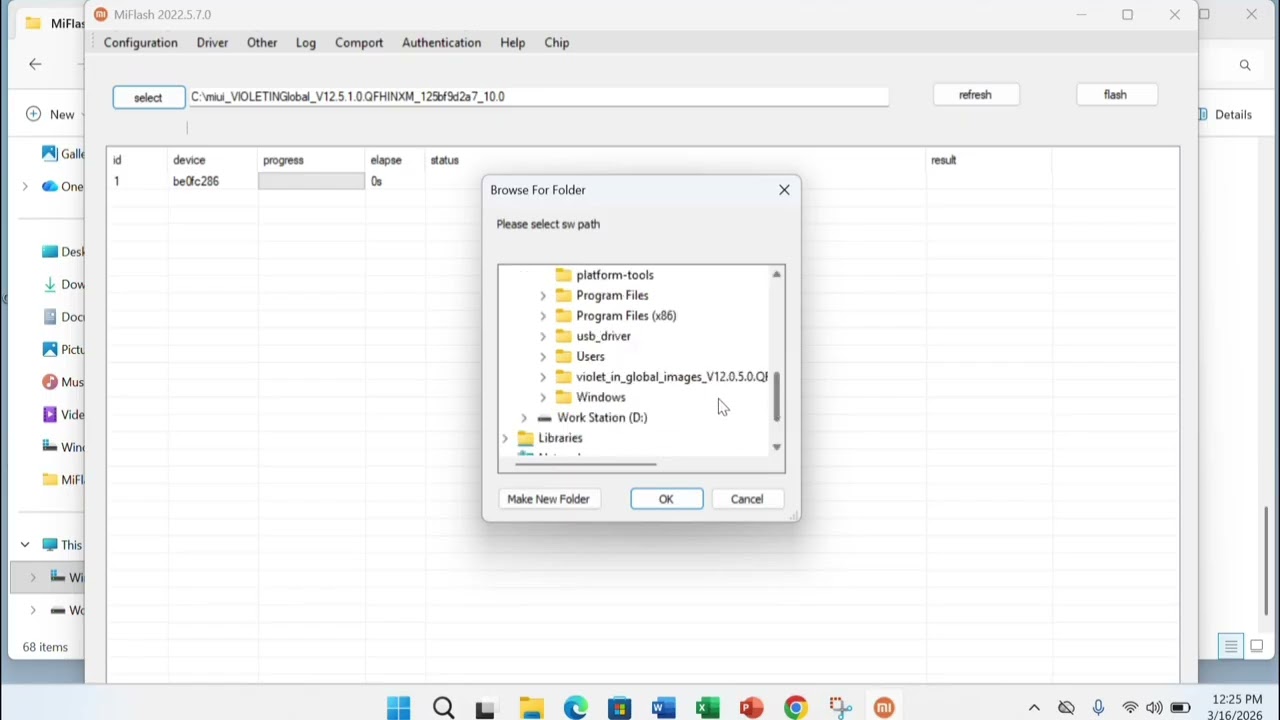Screen dimensions: 1280x720
Task: Open the Windows Start menu
Action: pyautogui.click(x=398, y=708)
